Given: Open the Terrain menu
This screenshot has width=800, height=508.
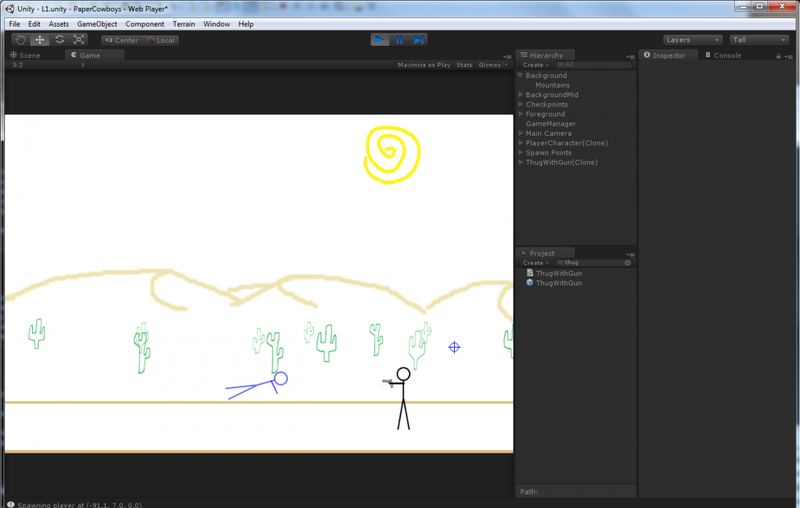Looking at the screenshot, I should (184, 24).
